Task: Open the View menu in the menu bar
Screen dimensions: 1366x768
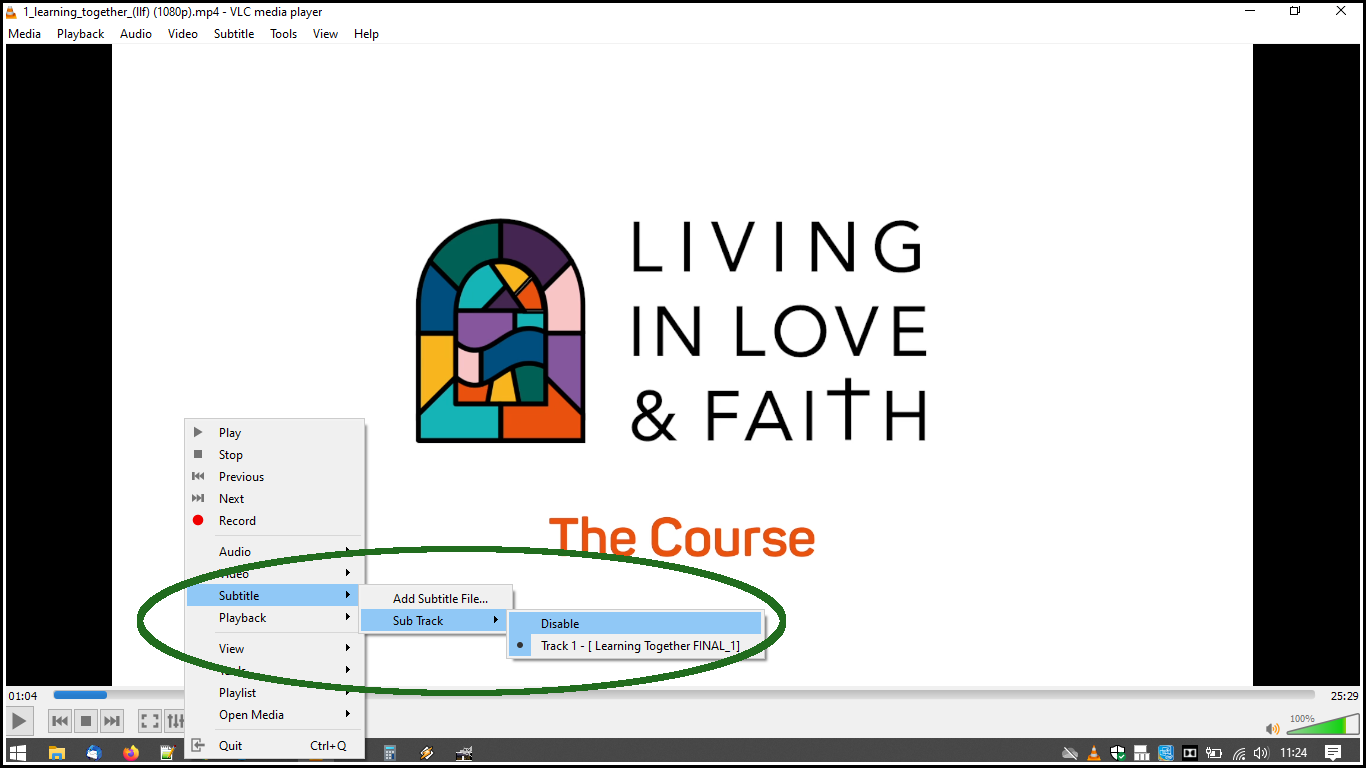Action: tap(325, 33)
